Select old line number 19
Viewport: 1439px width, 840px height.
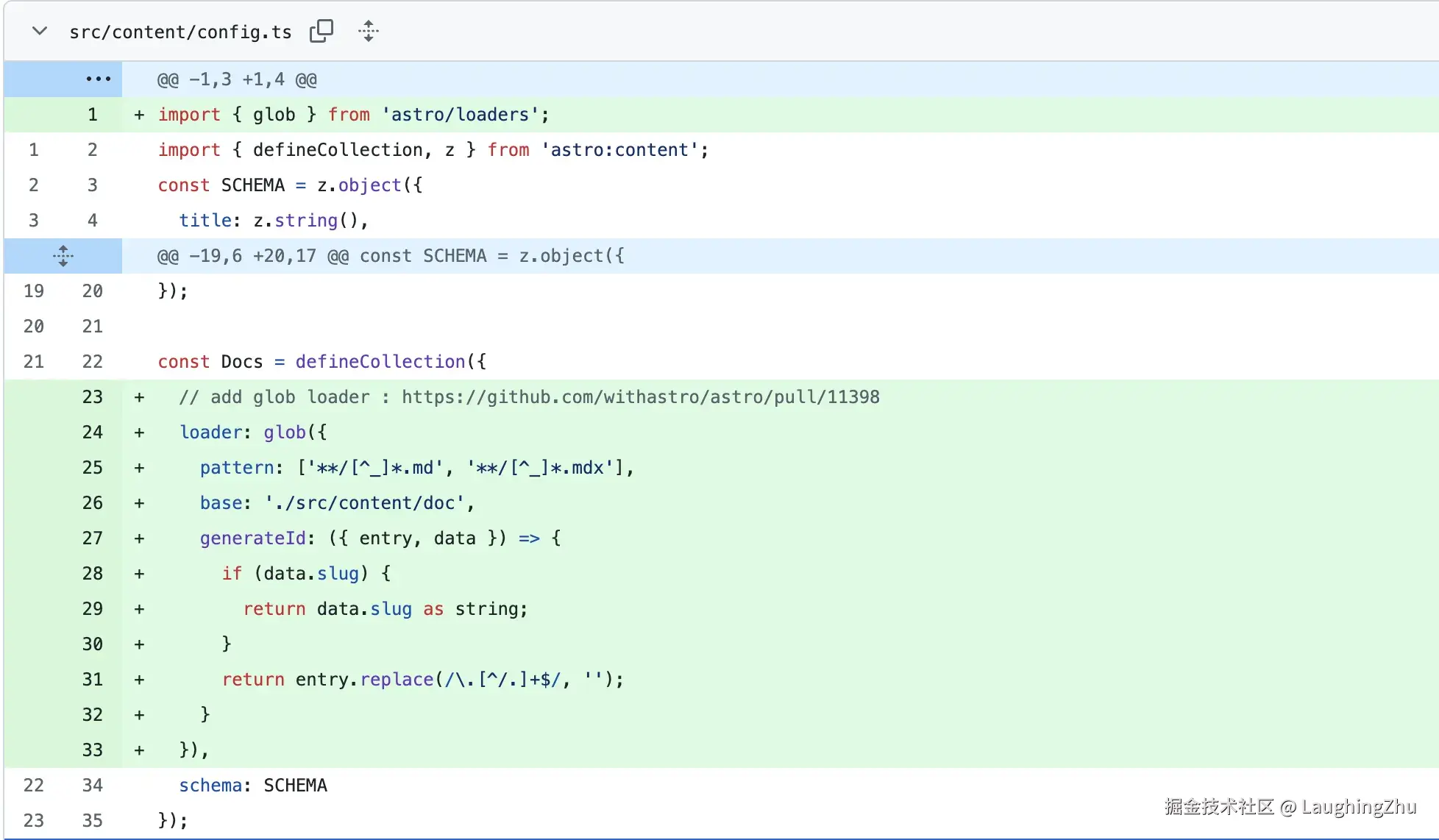(x=34, y=291)
